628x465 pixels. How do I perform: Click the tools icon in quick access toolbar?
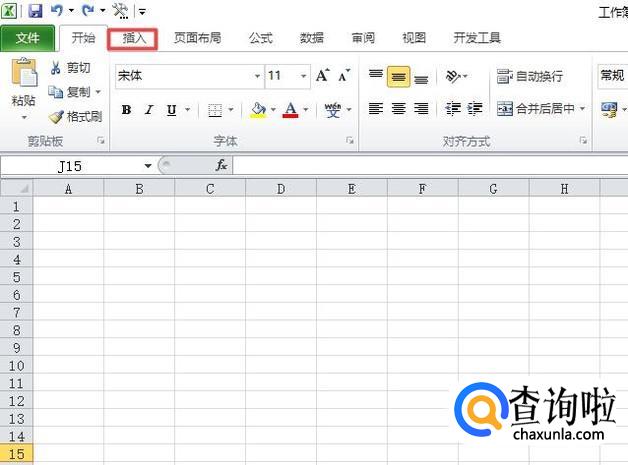[120, 11]
